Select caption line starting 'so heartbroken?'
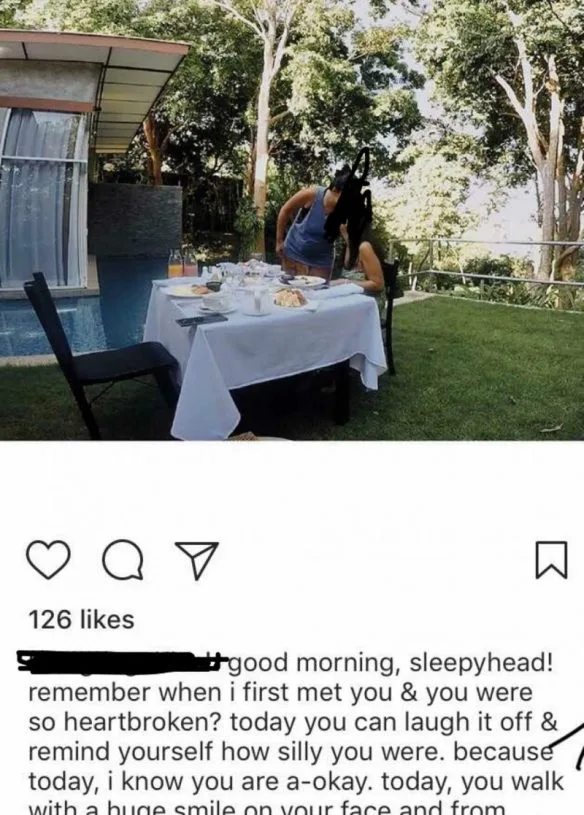Screen dimensions: 584x815 tap(293, 722)
